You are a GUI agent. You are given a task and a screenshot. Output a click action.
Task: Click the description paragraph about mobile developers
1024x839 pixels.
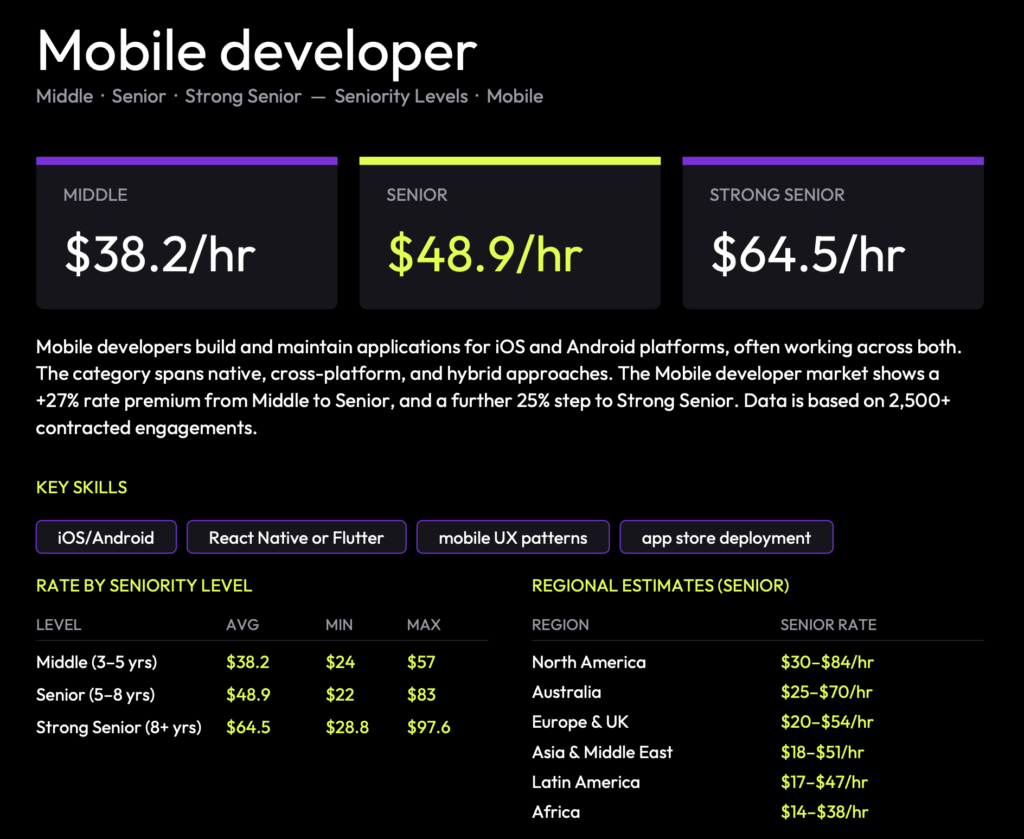pyautogui.click(x=499, y=387)
